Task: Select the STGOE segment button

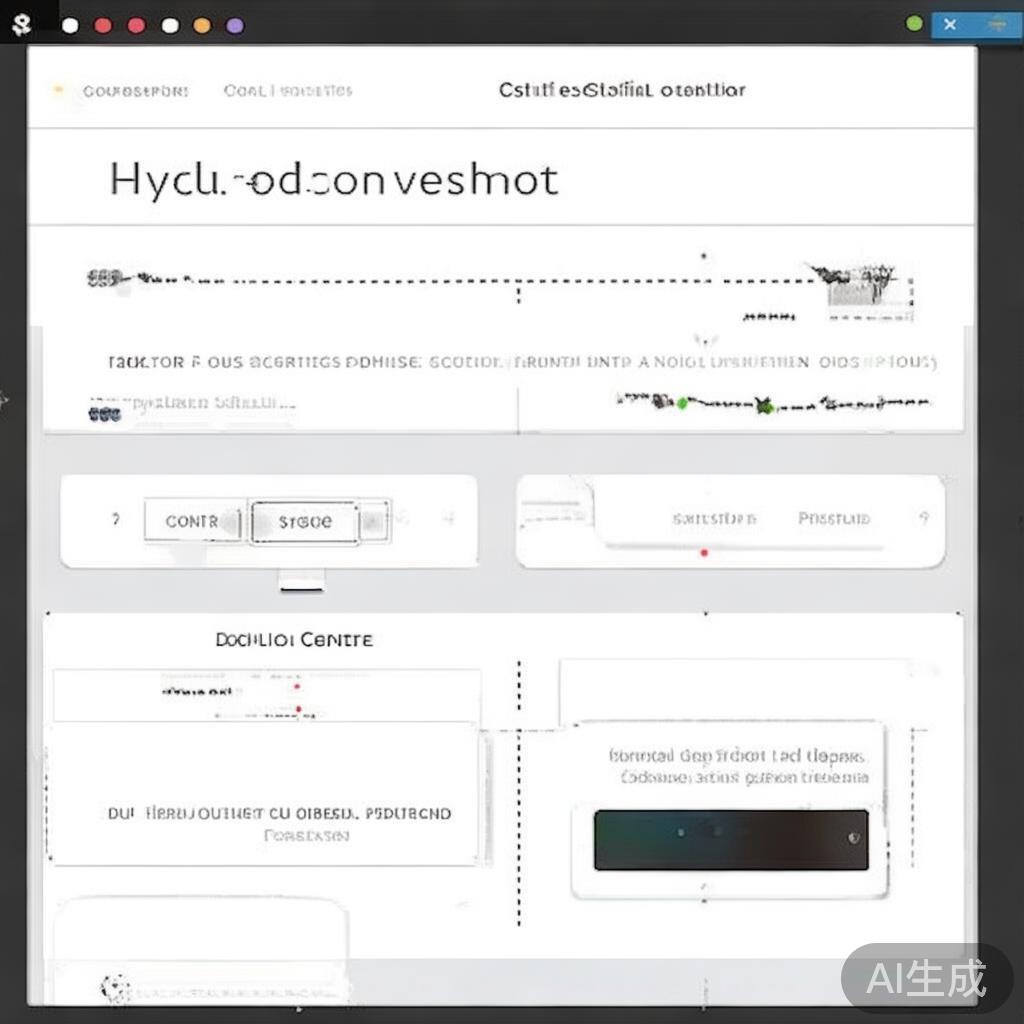Action: pyautogui.click(x=304, y=522)
